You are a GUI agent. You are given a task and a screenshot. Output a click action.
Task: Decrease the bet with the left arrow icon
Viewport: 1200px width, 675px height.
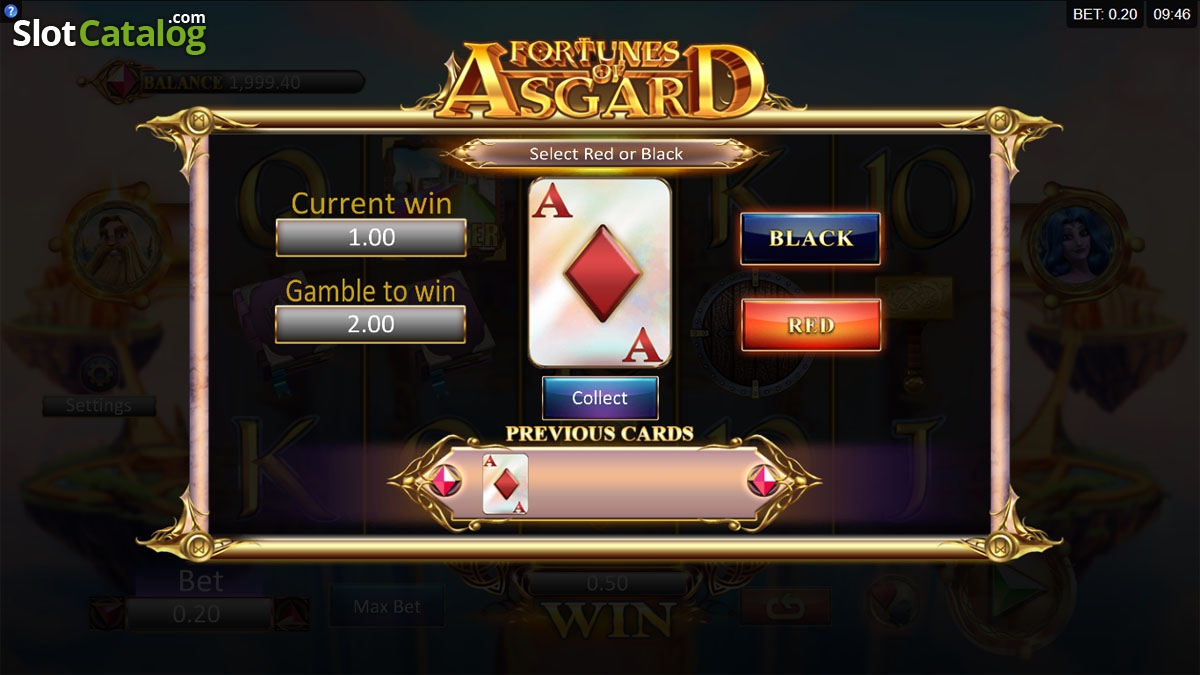pos(105,613)
